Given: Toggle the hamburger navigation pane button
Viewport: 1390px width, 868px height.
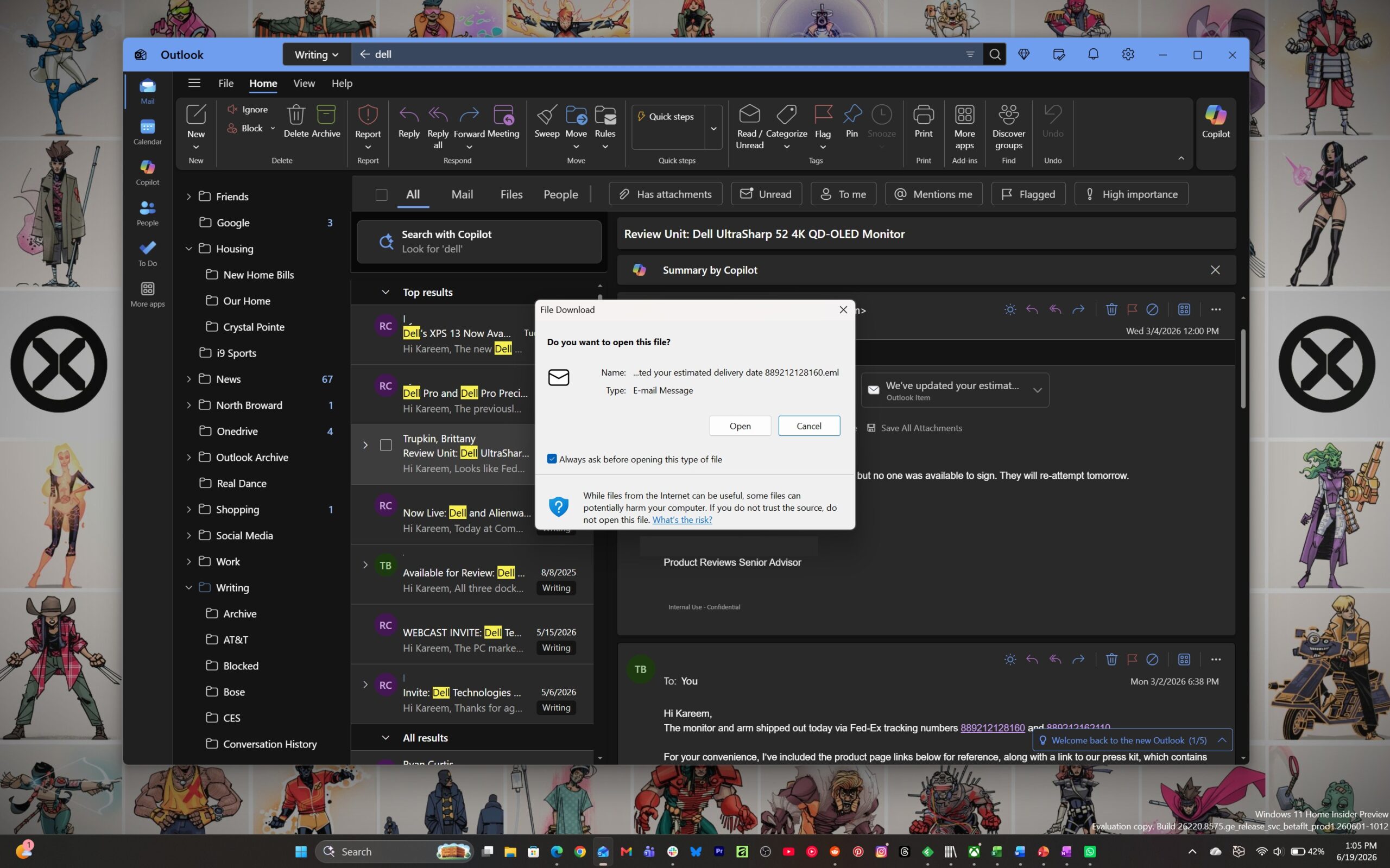Looking at the screenshot, I should click(194, 83).
